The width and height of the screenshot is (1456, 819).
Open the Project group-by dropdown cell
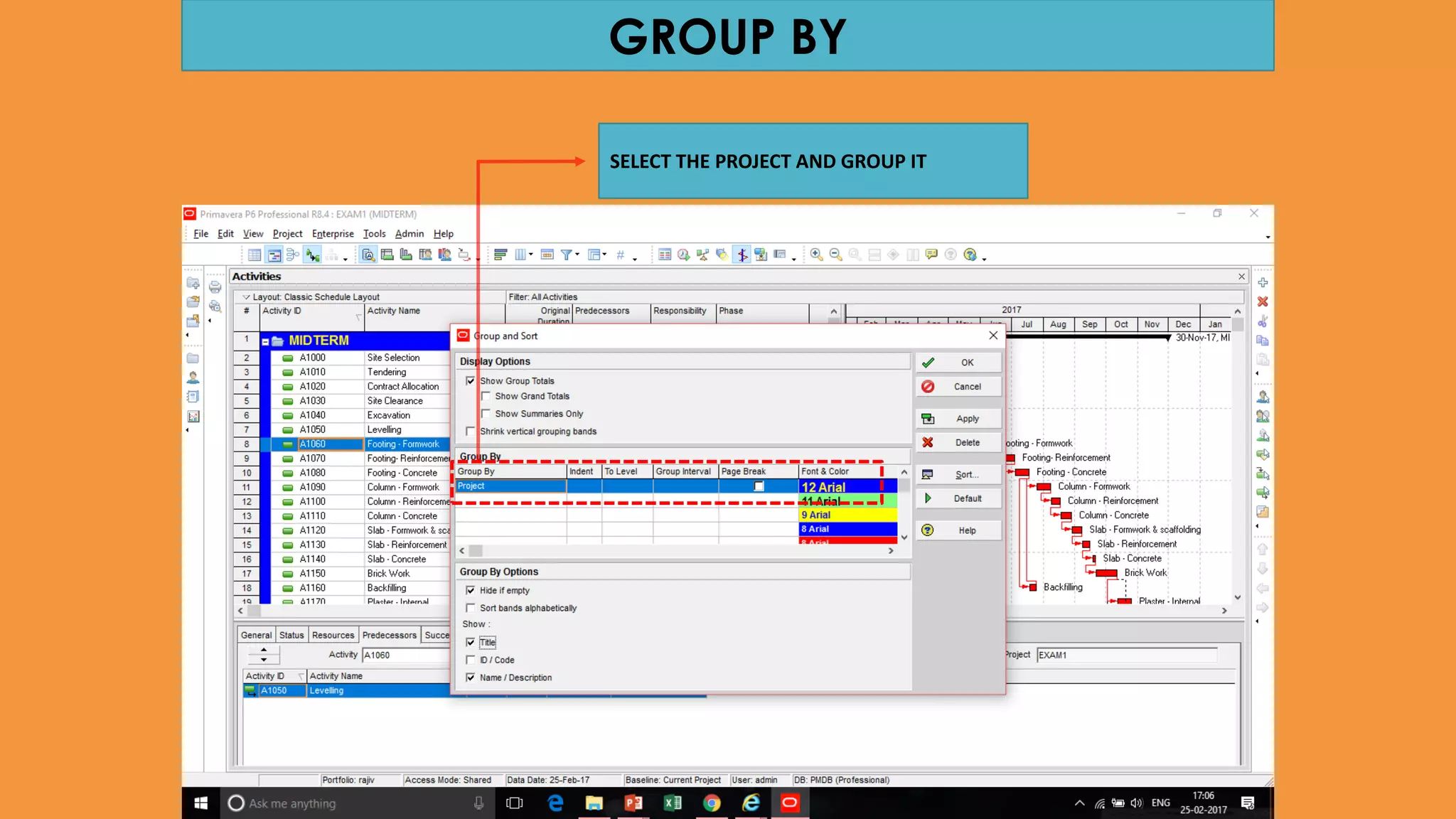point(510,486)
